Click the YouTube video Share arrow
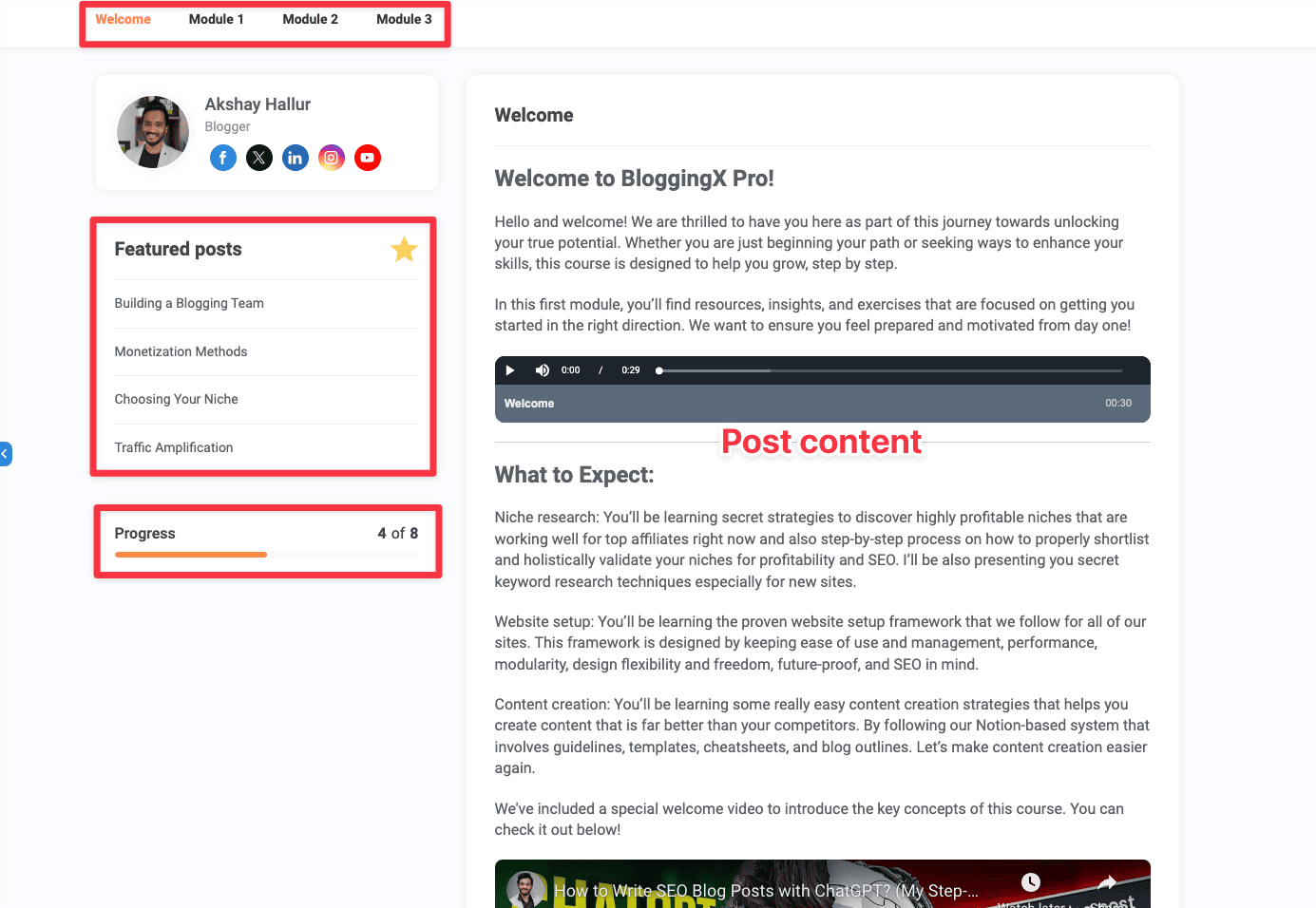Screen dimensions: 1316x908 1107,883
